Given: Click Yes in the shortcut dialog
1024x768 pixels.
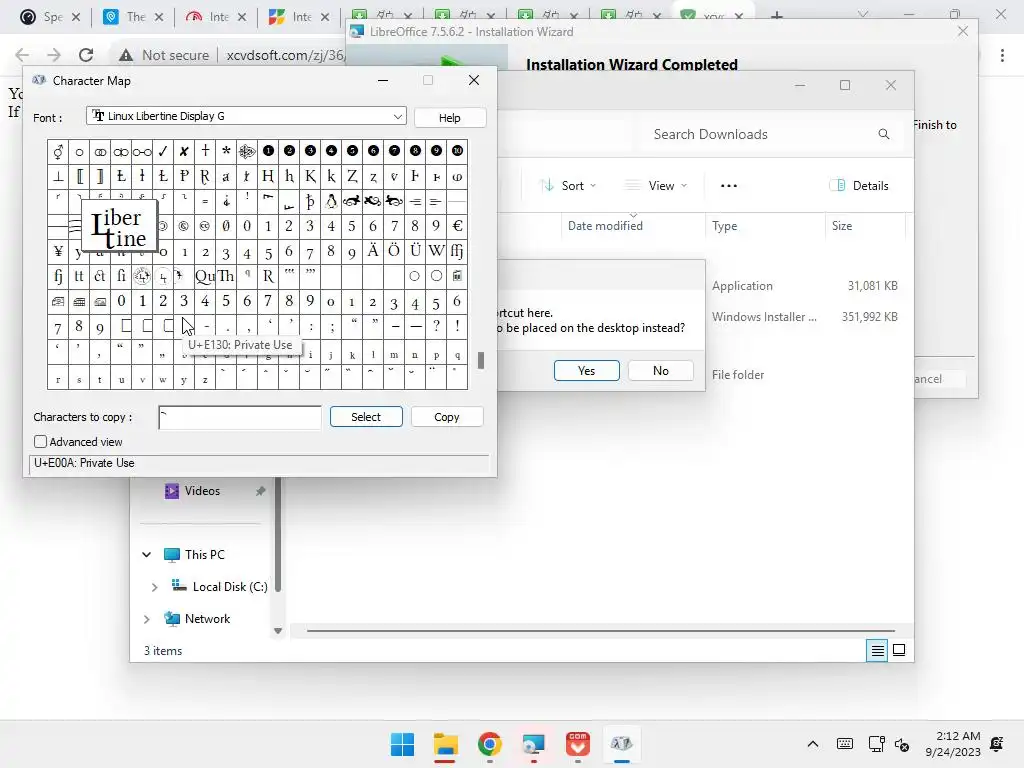Looking at the screenshot, I should coord(586,370).
